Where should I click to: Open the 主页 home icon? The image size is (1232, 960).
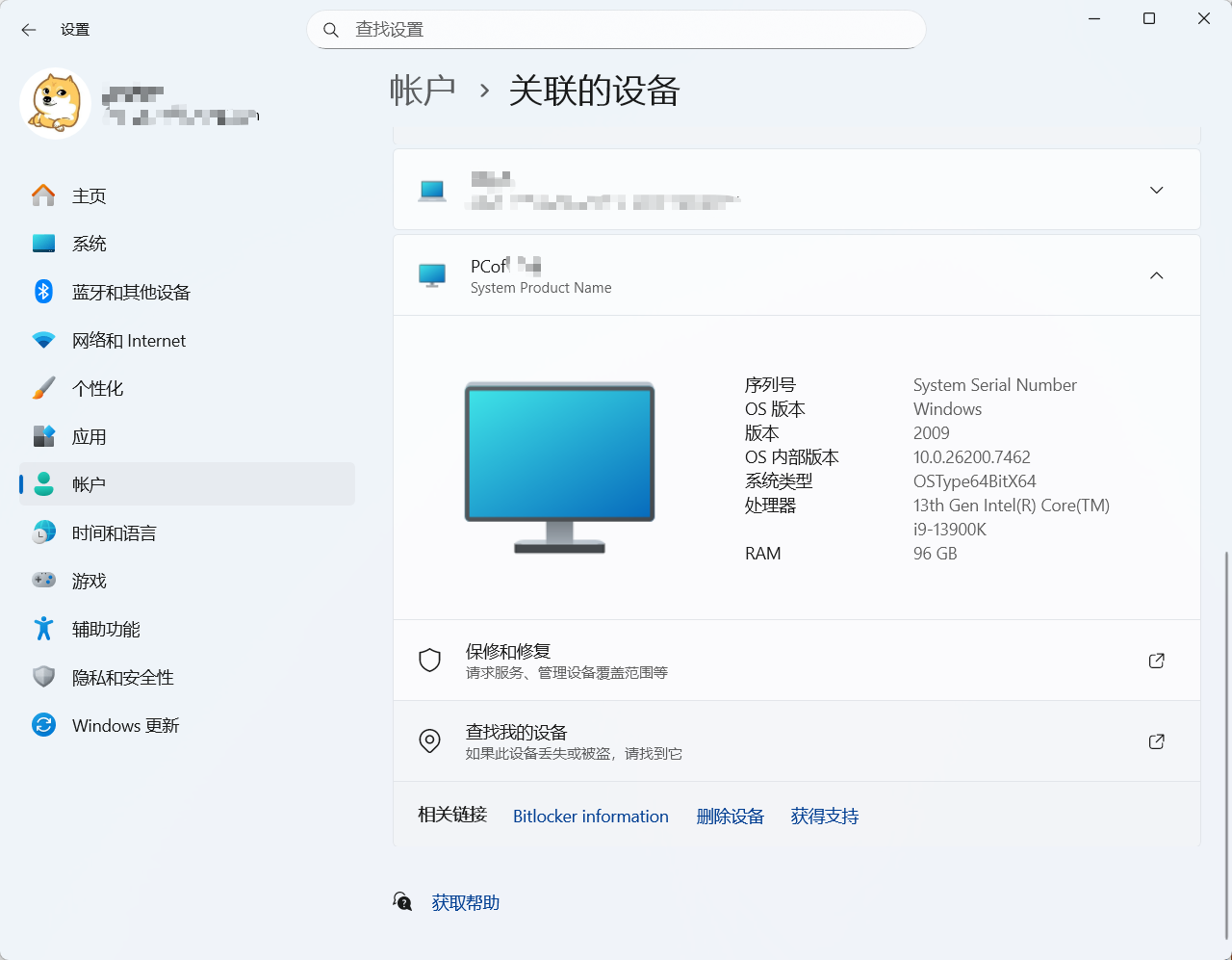[43, 195]
